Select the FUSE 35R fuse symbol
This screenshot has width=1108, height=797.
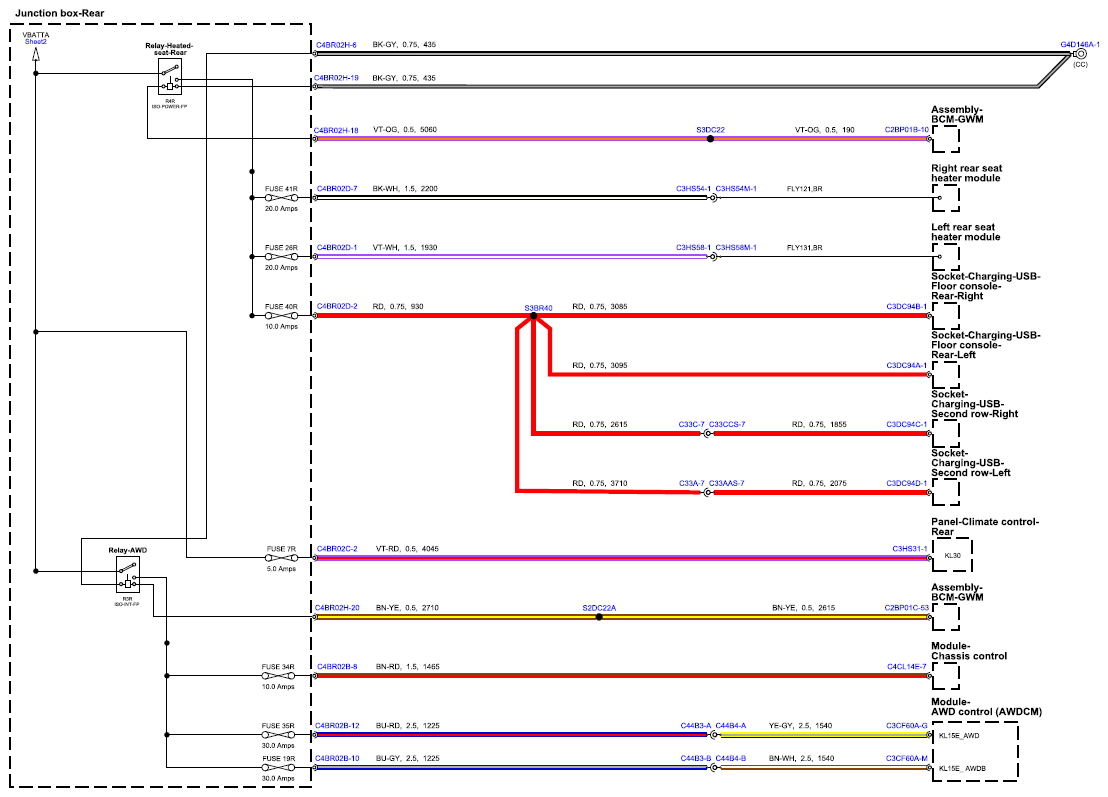pyautogui.click(x=278, y=735)
